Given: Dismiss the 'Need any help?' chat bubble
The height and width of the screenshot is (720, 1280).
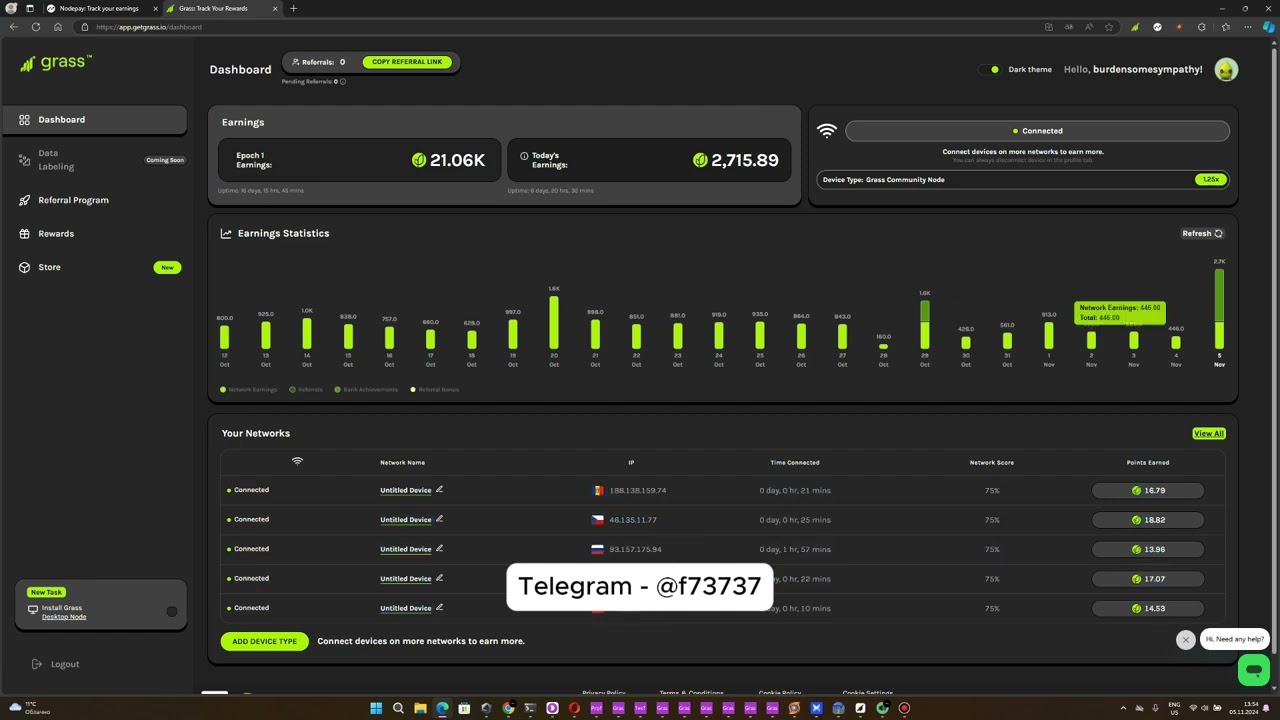Looking at the screenshot, I should 1186,640.
